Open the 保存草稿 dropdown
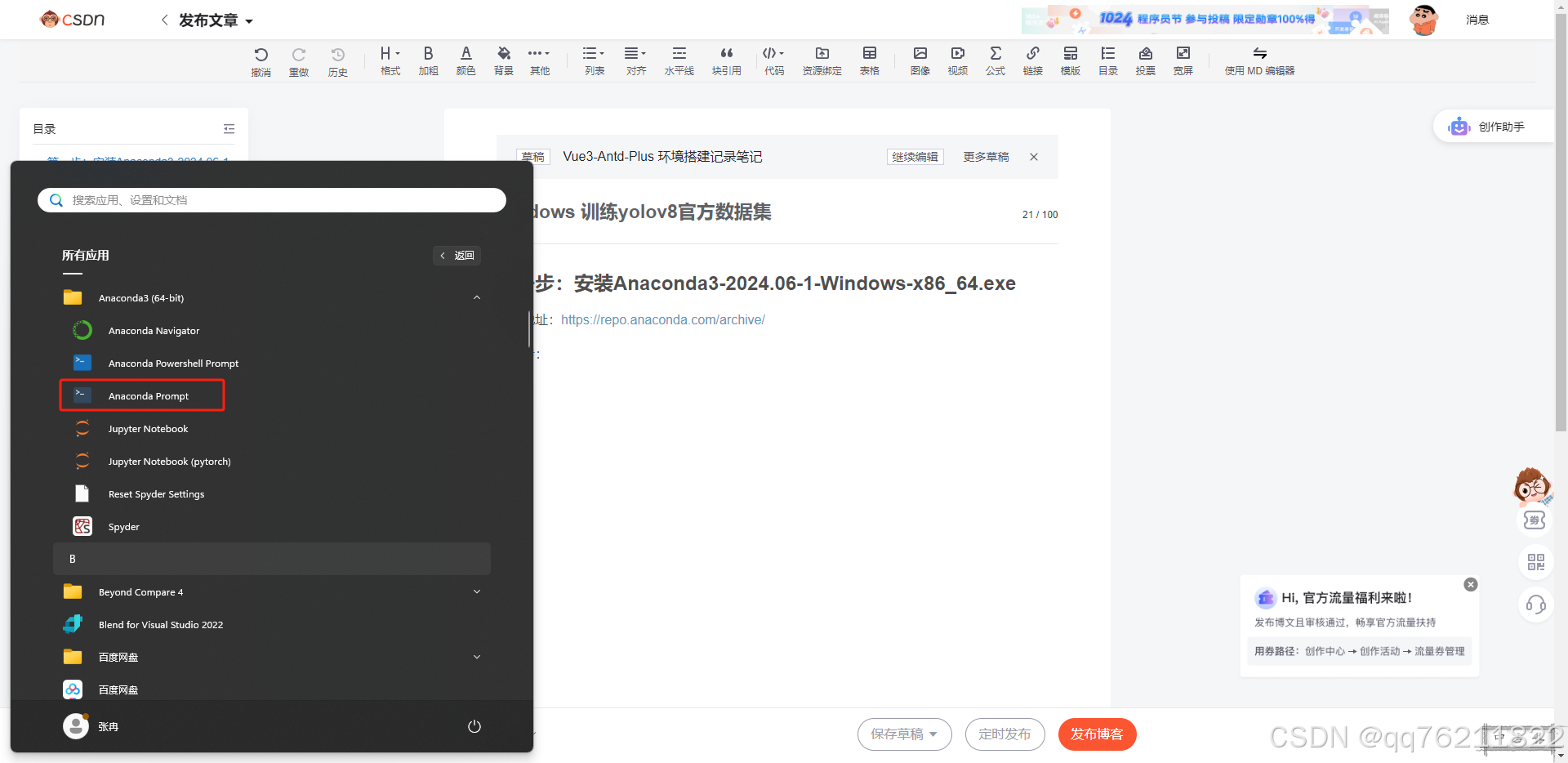Viewport: 1568px width, 763px height. tap(904, 734)
